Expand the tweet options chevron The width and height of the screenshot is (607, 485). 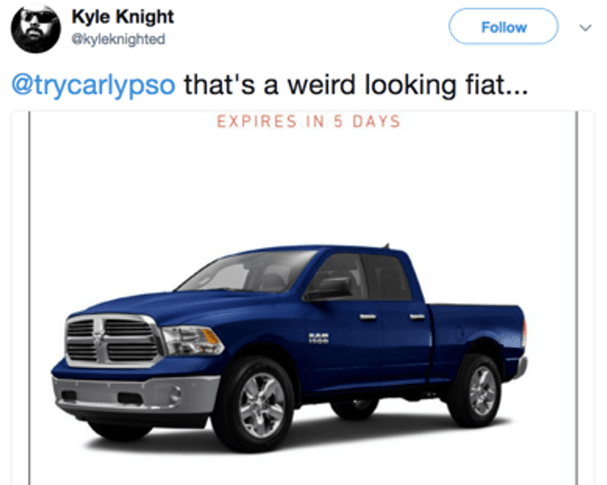pos(585,28)
